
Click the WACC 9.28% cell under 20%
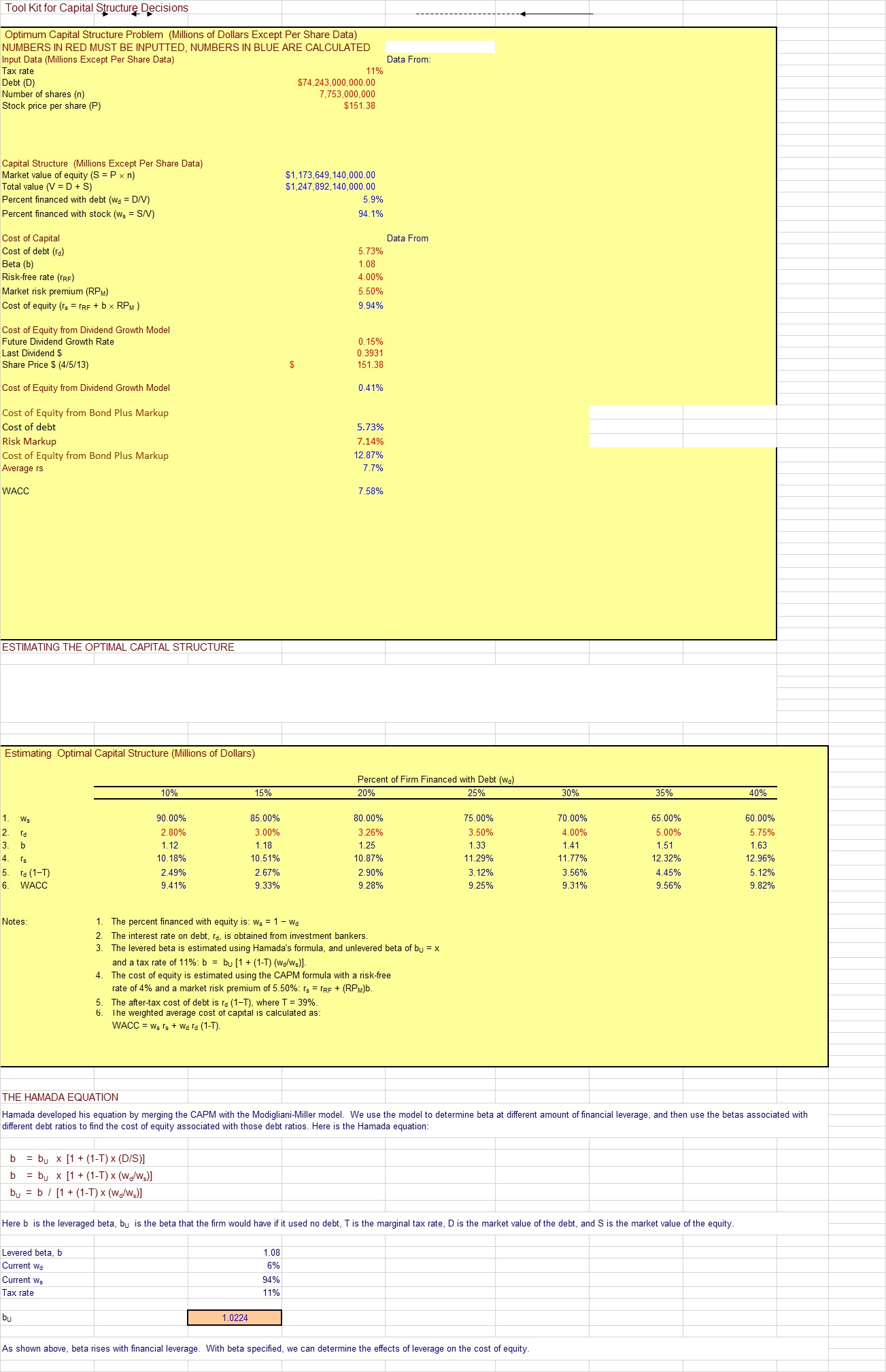pos(371,886)
